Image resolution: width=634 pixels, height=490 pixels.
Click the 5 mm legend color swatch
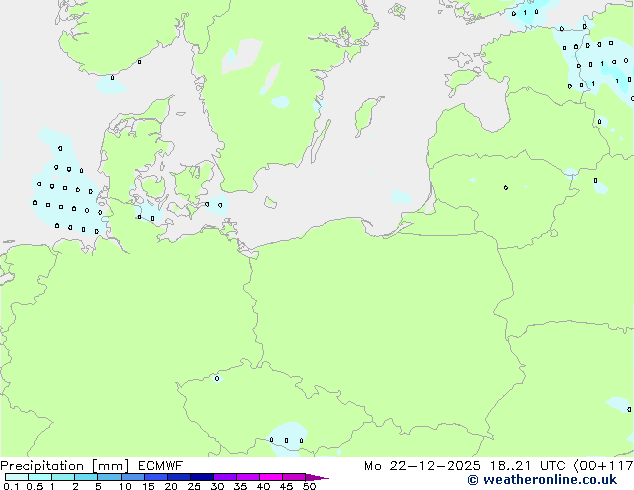(x=109, y=477)
